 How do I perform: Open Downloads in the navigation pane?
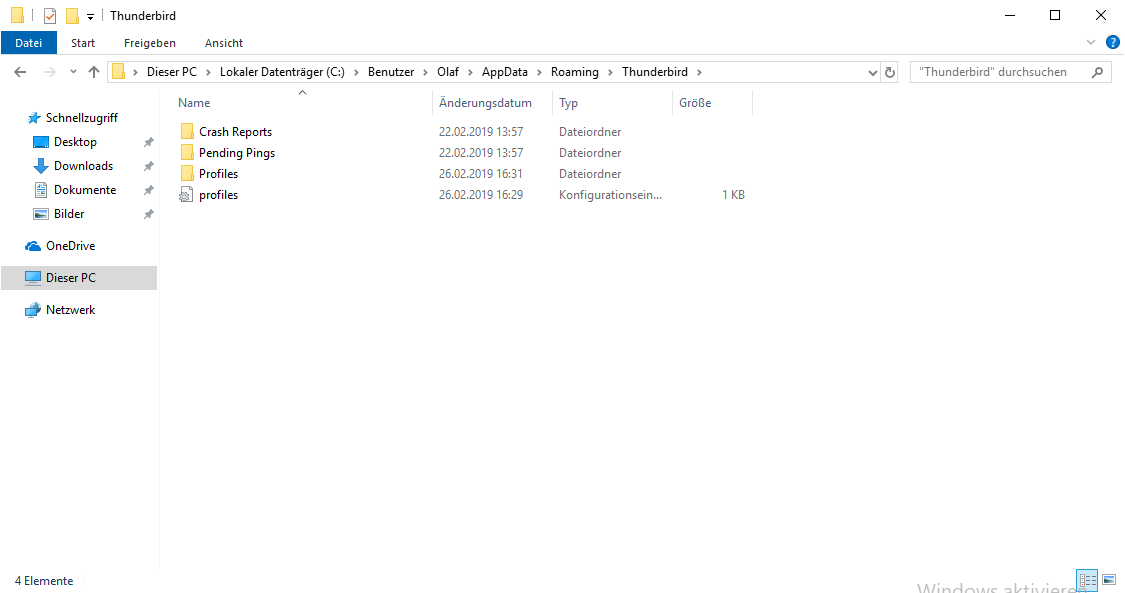click(83, 166)
